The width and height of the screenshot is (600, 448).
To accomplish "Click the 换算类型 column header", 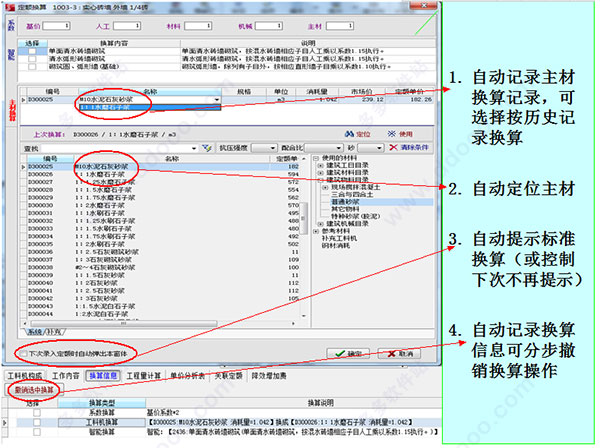I will (x=102, y=403).
